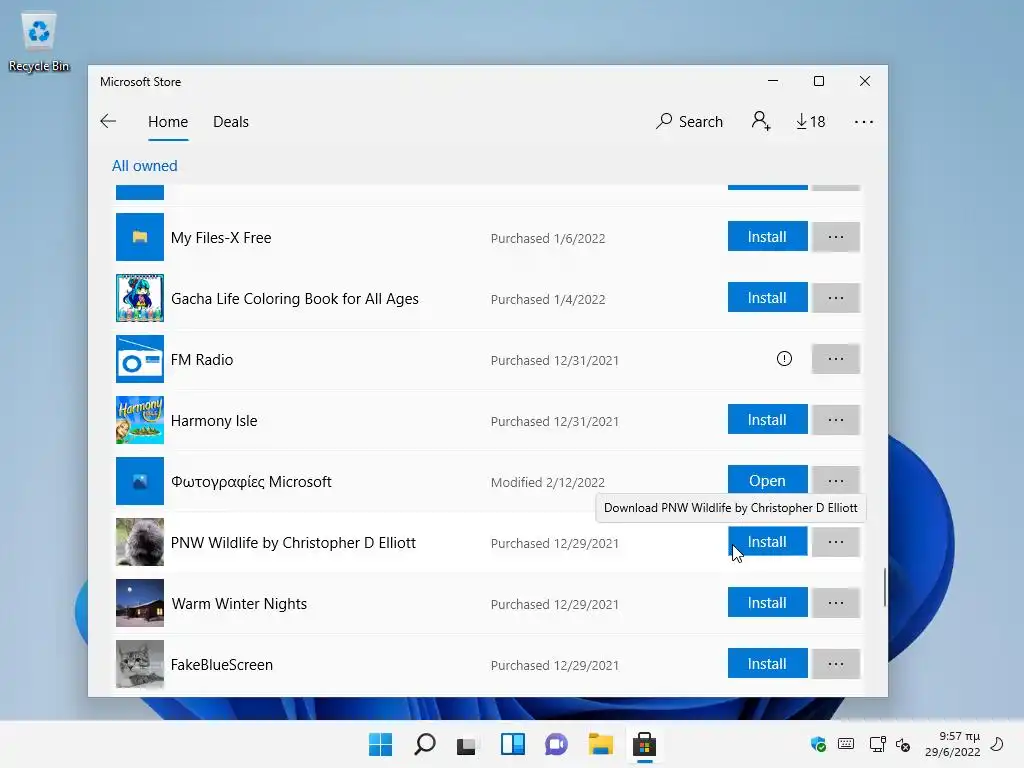Select the Harmony Isle title text
This screenshot has height=768, width=1024.
point(214,421)
